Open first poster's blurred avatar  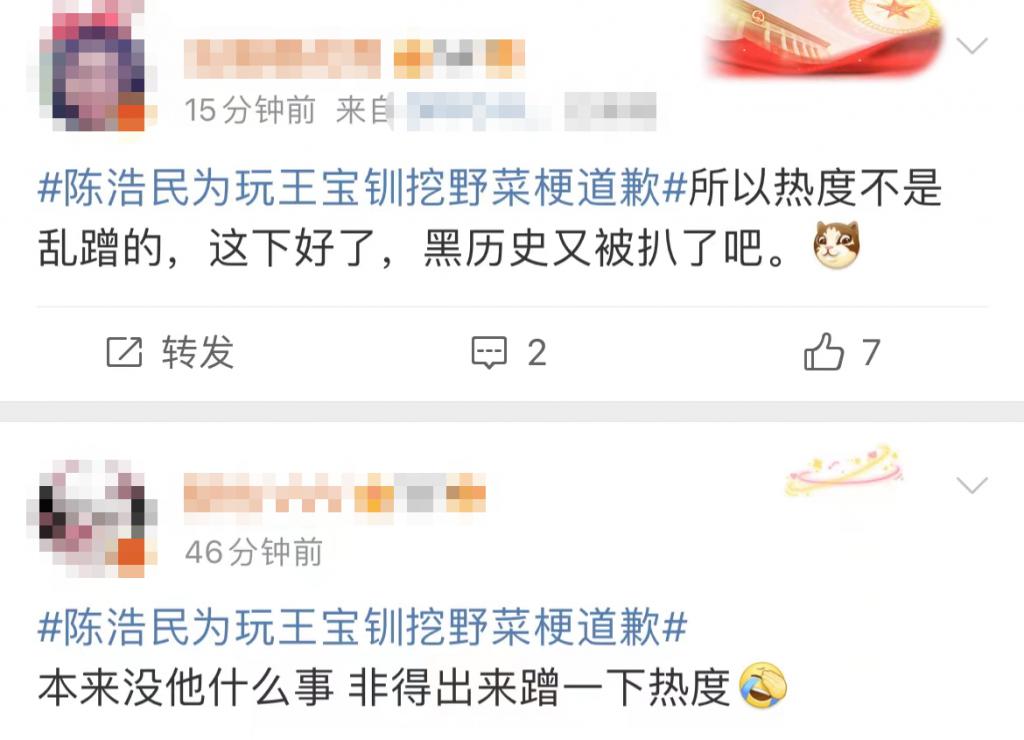[x=92, y=65]
